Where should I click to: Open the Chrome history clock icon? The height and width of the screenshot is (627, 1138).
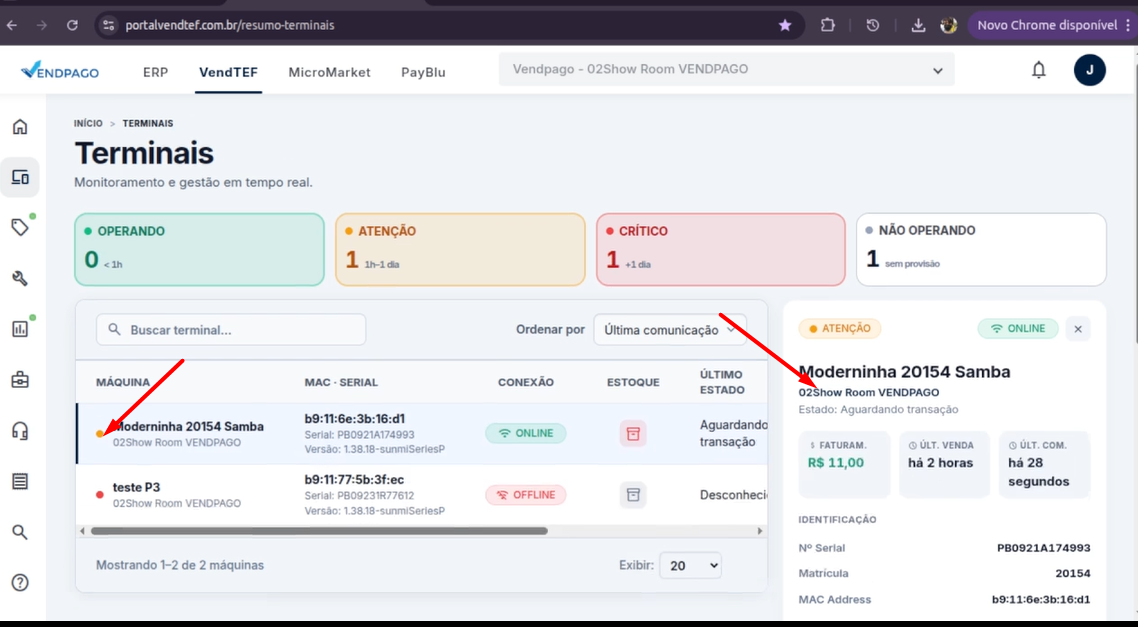pyautogui.click(x=873, y=25)
